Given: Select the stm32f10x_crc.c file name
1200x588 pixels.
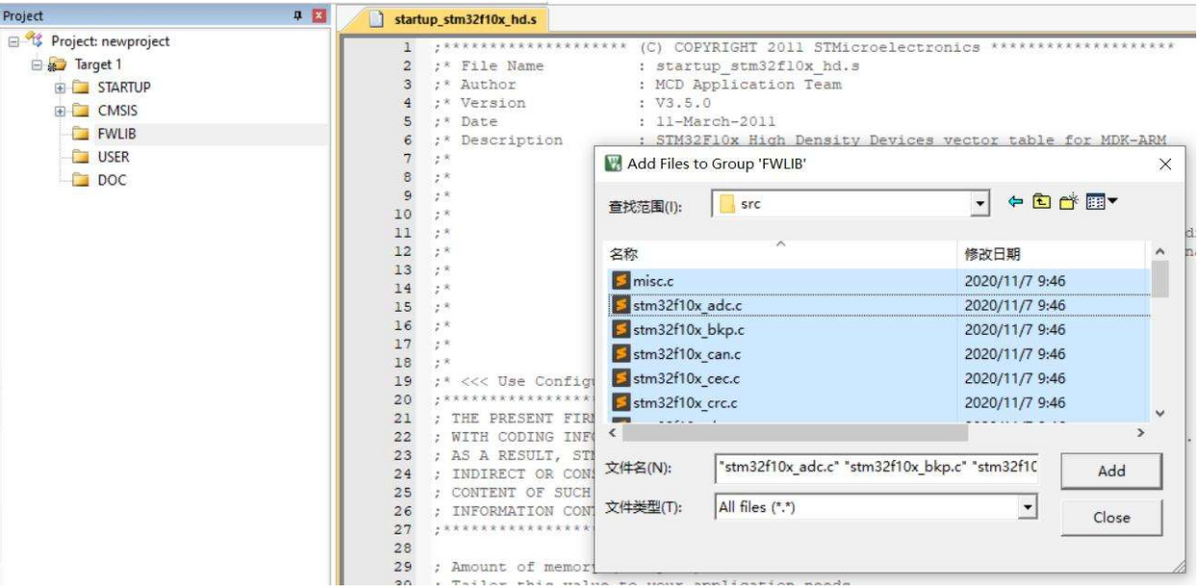Looking at the screenshot, I should click(x=685, y=402).
